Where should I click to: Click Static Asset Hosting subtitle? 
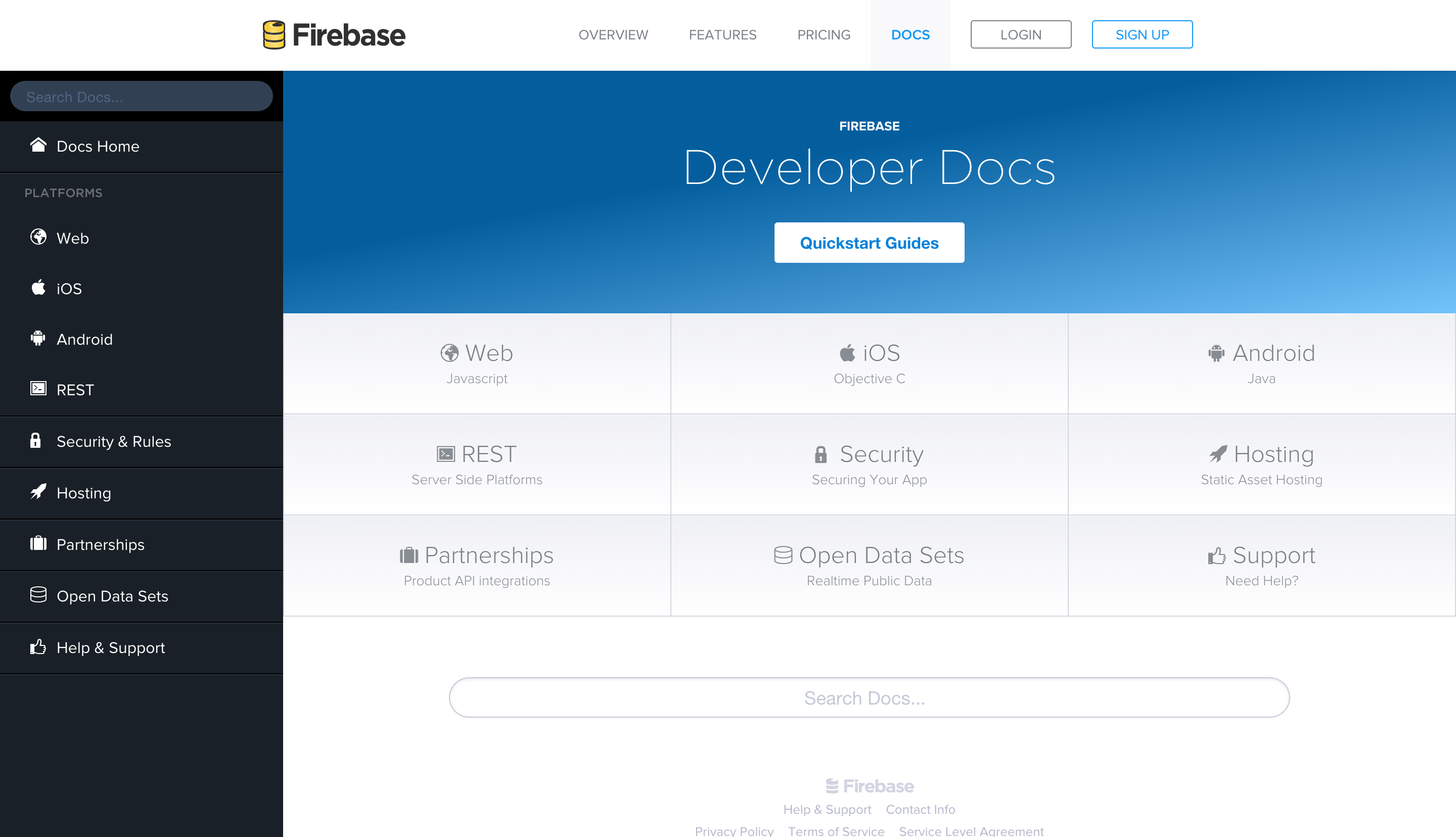point(1261,480)
